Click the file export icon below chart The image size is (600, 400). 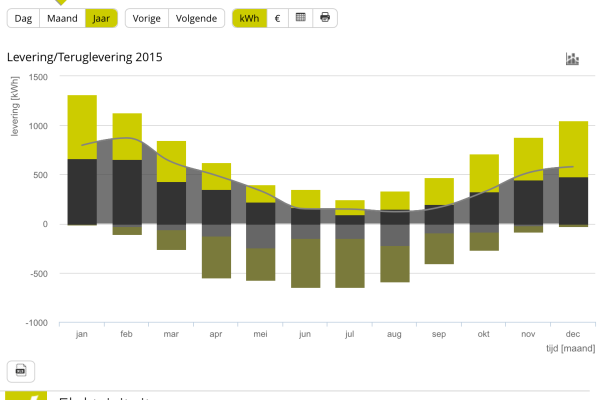pos(20,372)
